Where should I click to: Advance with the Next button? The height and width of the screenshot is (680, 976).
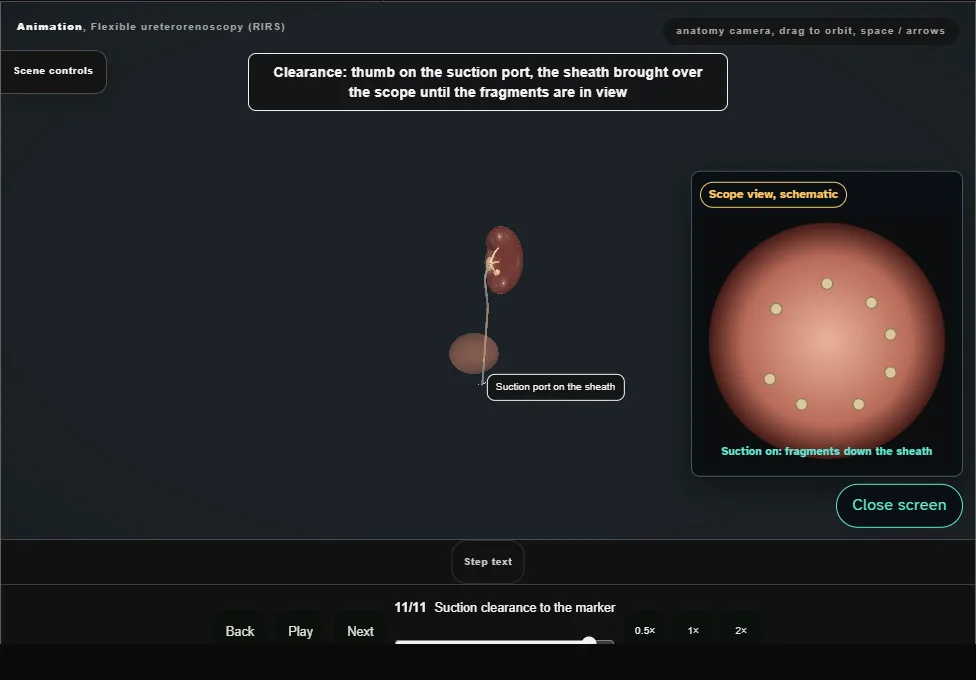pos(360,631)
